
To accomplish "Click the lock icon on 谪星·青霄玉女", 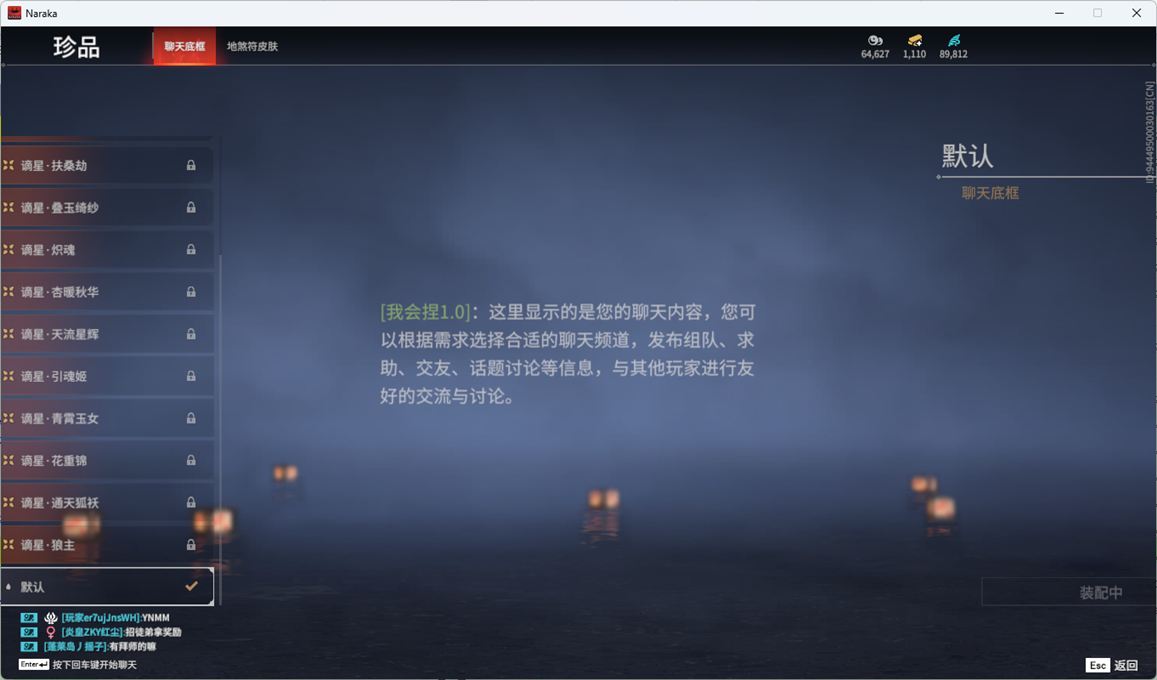I will (191, 418).
